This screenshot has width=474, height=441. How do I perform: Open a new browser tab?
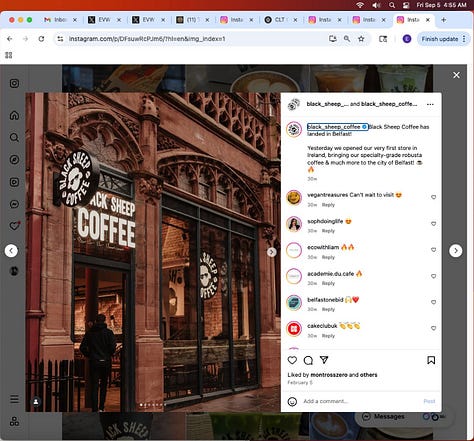(x=443, y=20)
